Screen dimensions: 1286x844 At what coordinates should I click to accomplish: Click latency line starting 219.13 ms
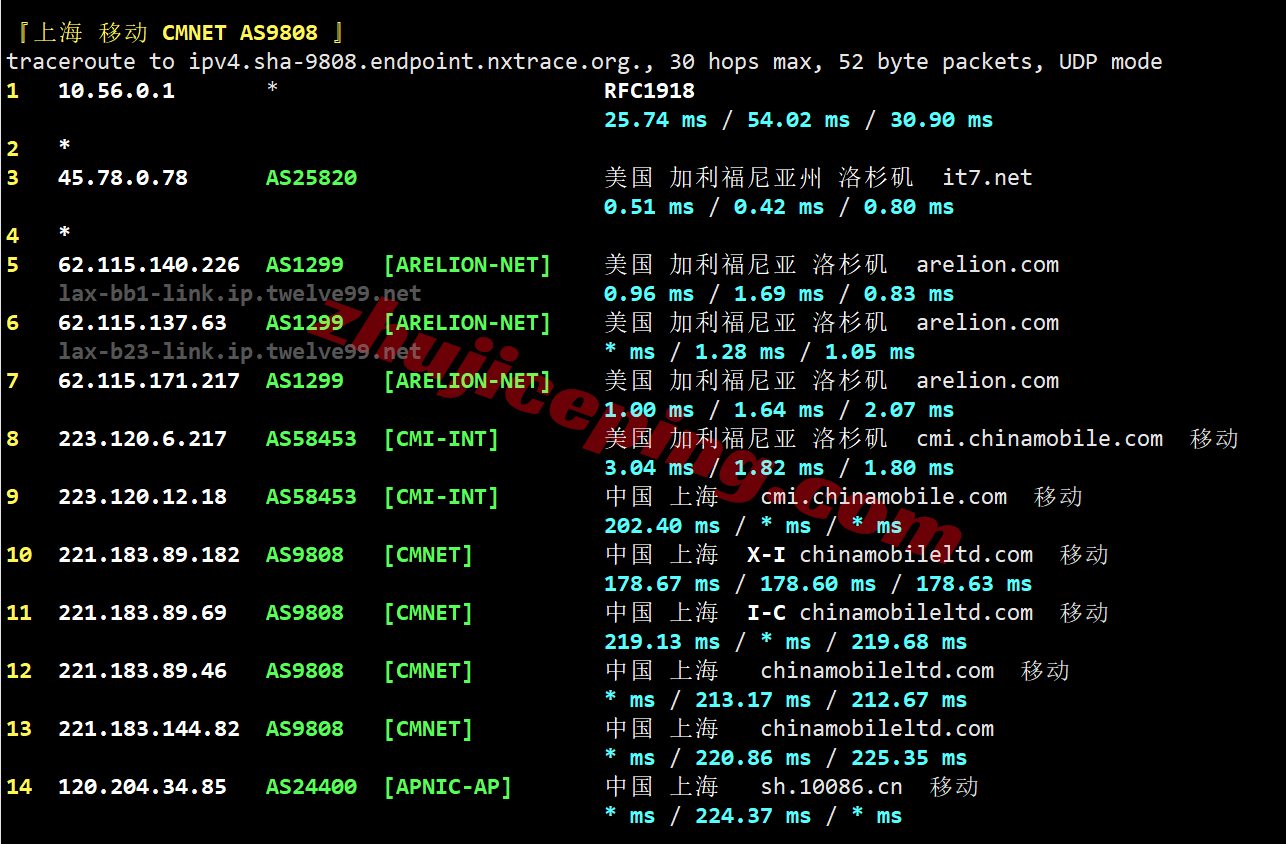pos(786,642)
